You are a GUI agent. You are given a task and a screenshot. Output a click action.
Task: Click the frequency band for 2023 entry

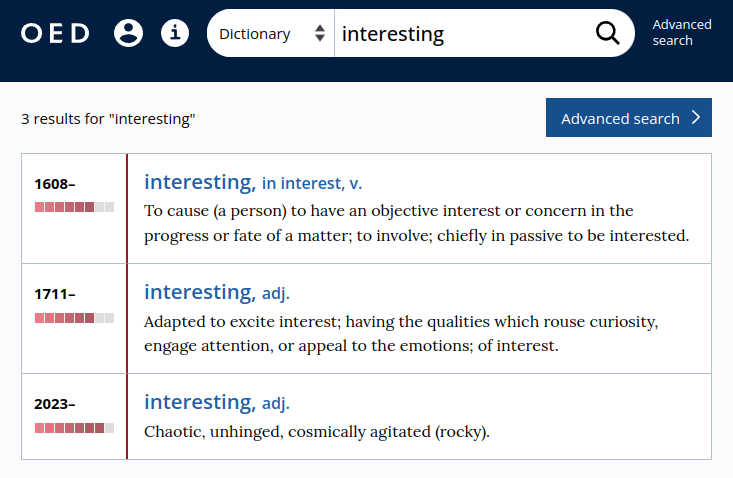pyautogui.click(x=74, y=428)
